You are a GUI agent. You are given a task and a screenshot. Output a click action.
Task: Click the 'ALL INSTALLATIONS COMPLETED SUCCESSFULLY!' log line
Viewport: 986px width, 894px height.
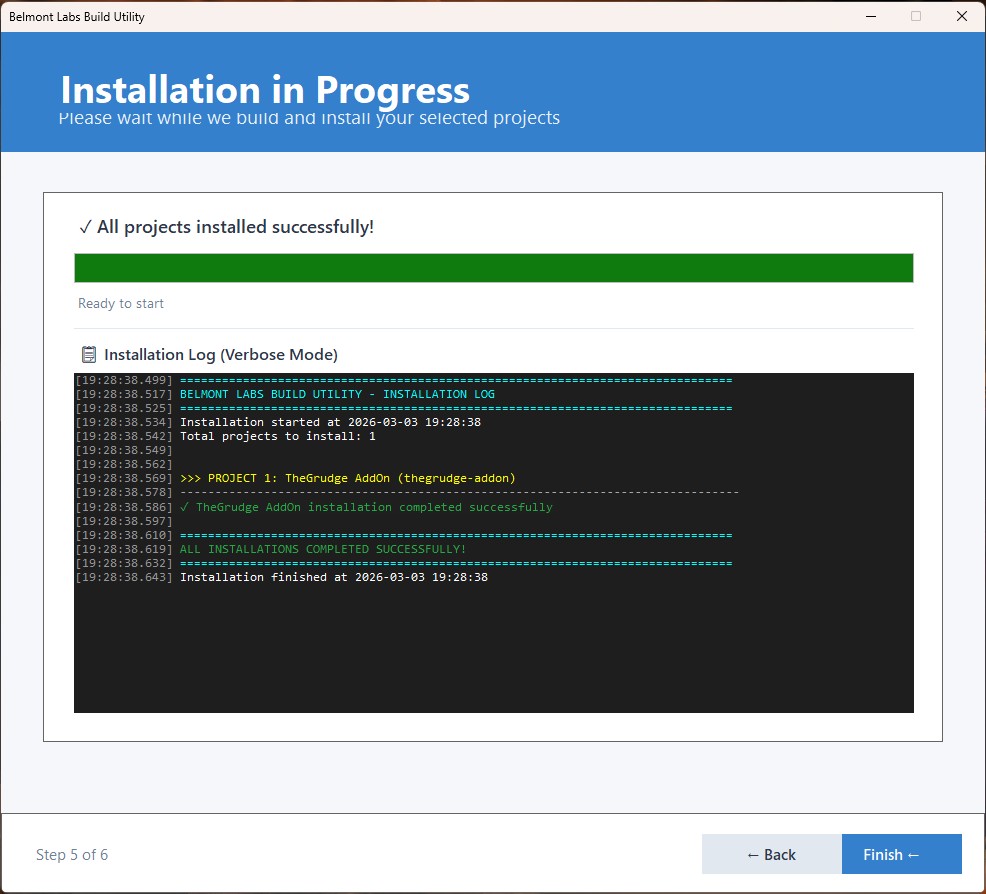(322, 549)
